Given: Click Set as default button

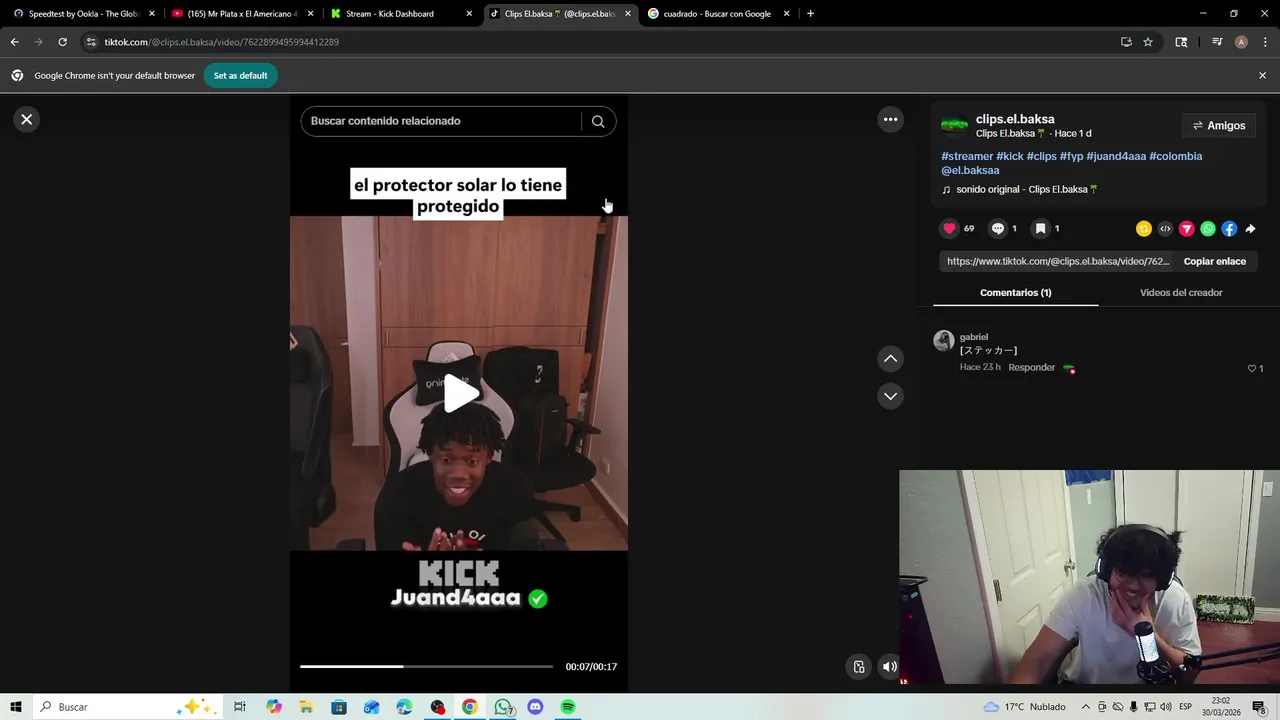Looking at the screenshot, I should pyautogui.click(x=240, y=75).
